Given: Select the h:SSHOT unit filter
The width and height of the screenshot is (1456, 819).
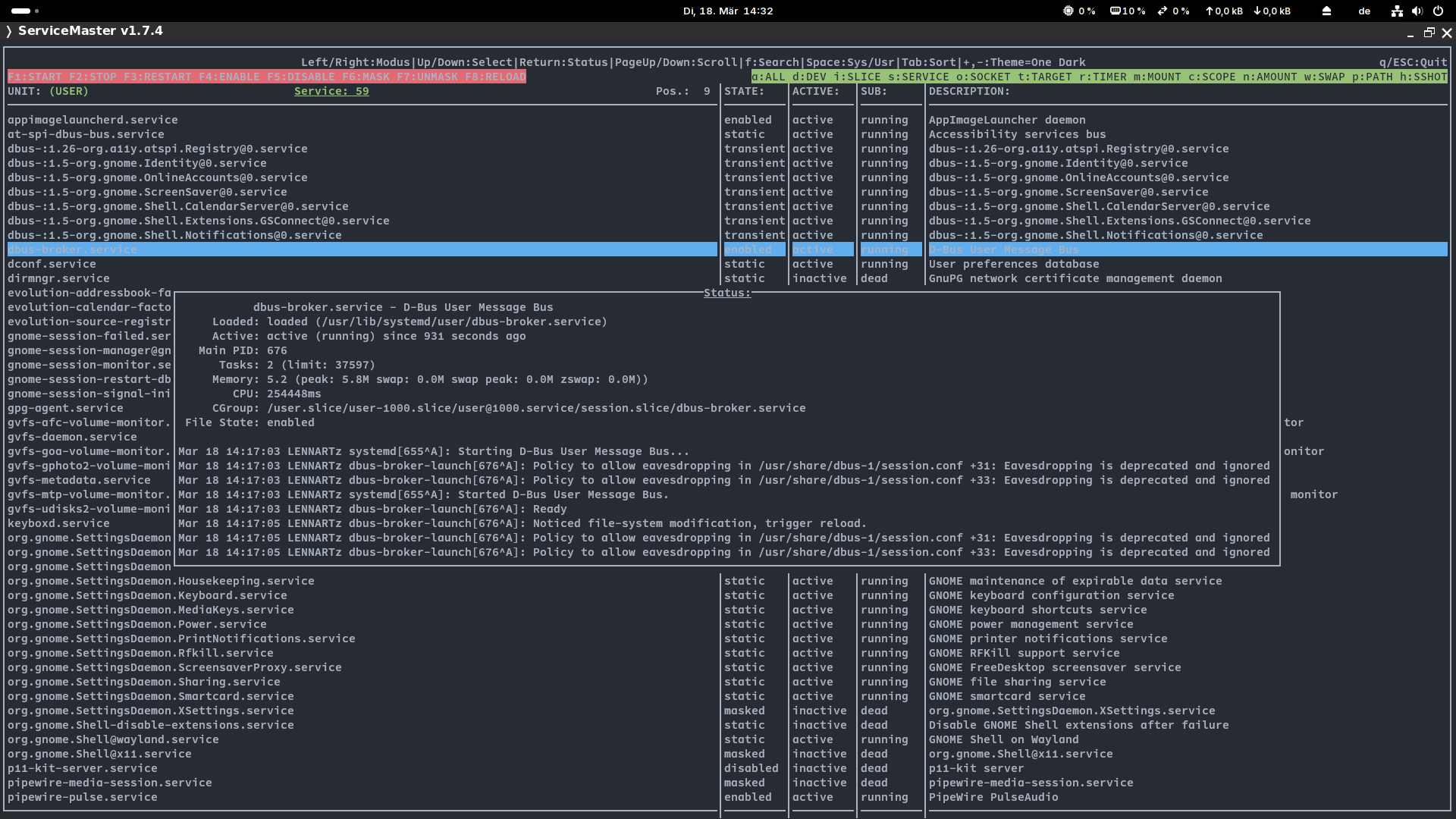Looking at the screenshot, I should click(x=1423, y=77).
